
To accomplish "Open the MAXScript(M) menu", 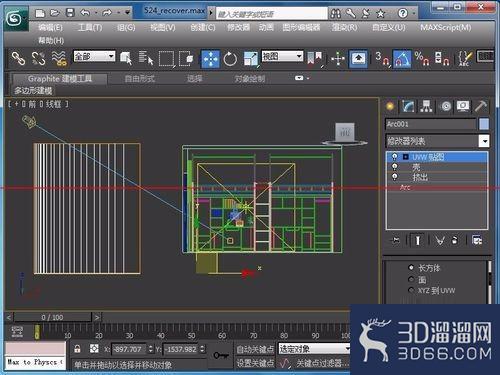I will pyautogui.click(x=446, y=27).
